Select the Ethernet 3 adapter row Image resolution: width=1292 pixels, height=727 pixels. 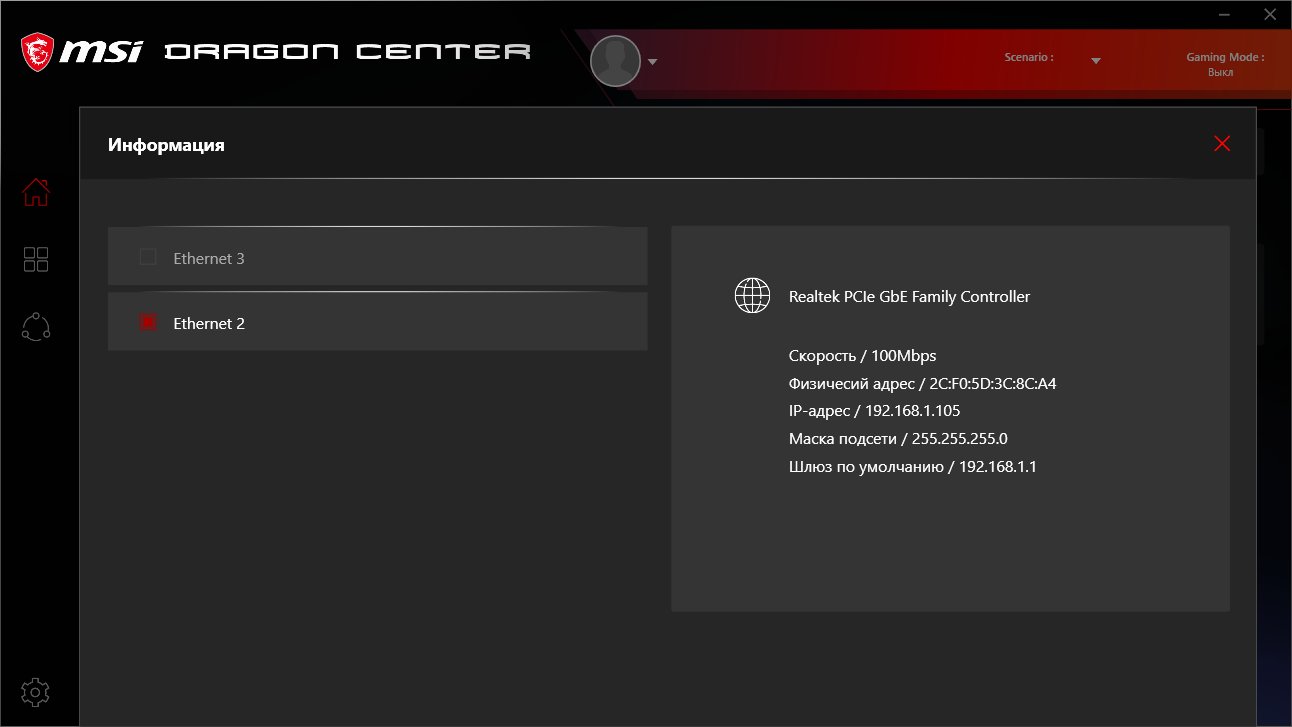[378, 257]
